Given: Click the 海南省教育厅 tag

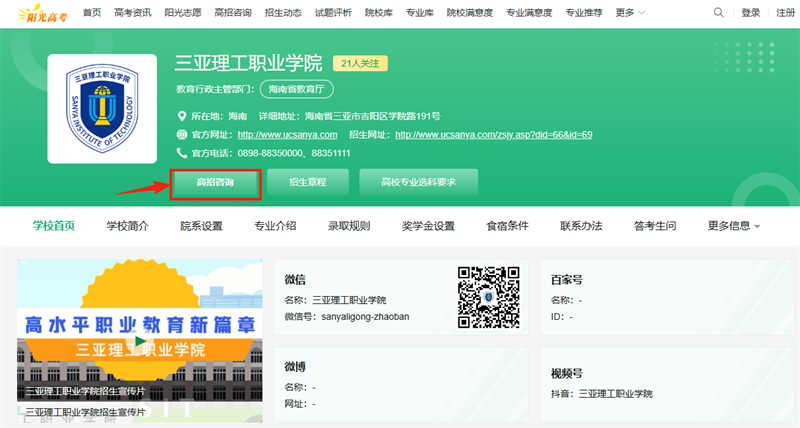Looking at the screenshot, I should click(x=296, y=89).
